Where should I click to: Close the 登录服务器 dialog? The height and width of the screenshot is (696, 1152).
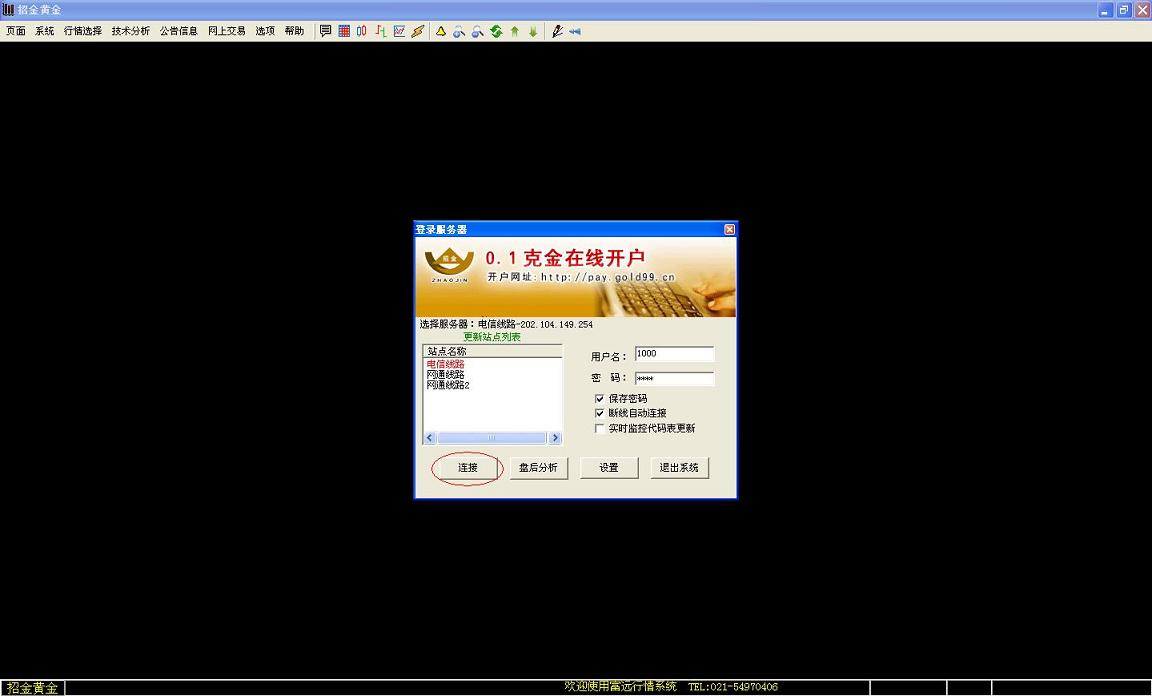pos(729,229)
